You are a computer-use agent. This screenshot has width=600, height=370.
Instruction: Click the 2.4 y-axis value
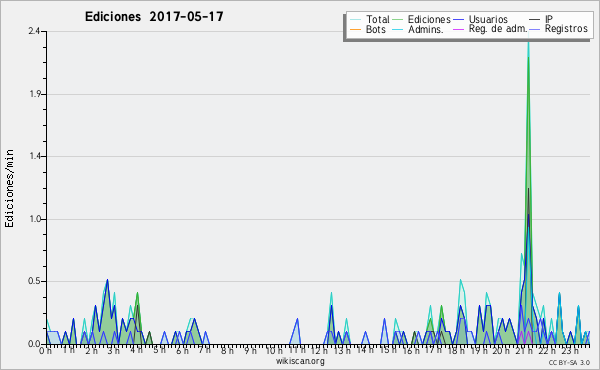click(x=34, y=31)
